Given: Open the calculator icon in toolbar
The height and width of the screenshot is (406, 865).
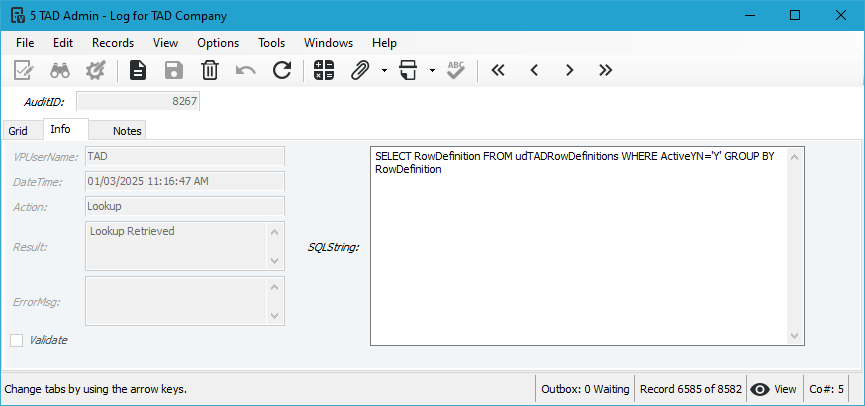Looking at the screenshot, I should (324, 71).
